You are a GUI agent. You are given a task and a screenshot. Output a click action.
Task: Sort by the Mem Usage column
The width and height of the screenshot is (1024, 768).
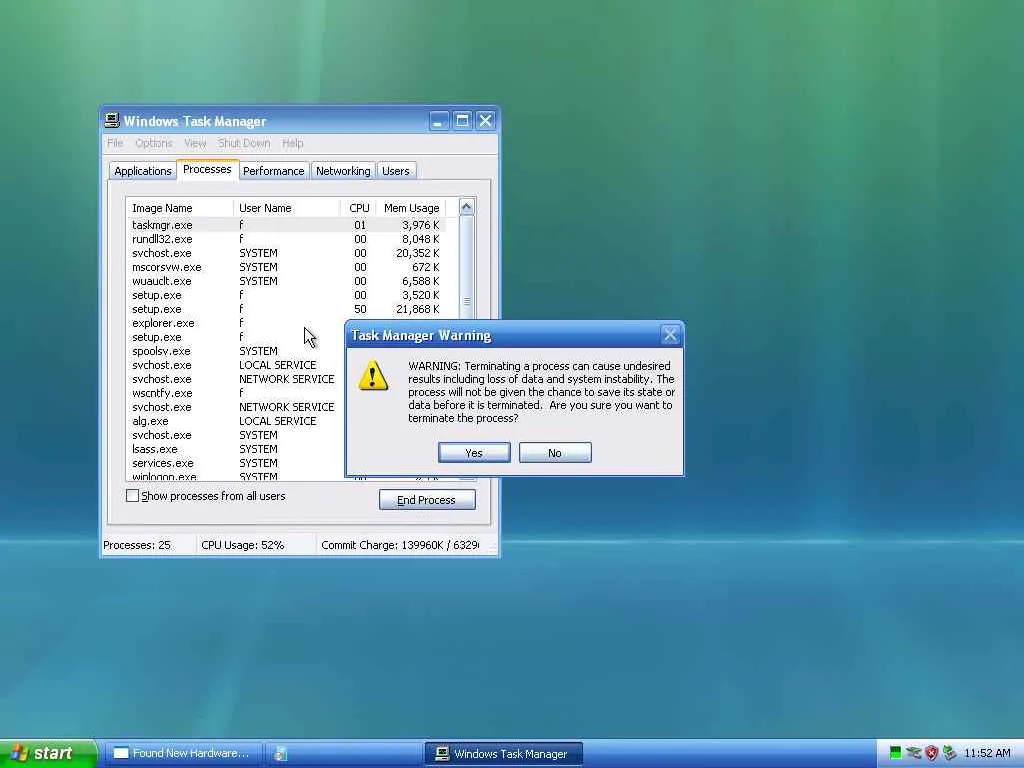click(x=411, y=208)
